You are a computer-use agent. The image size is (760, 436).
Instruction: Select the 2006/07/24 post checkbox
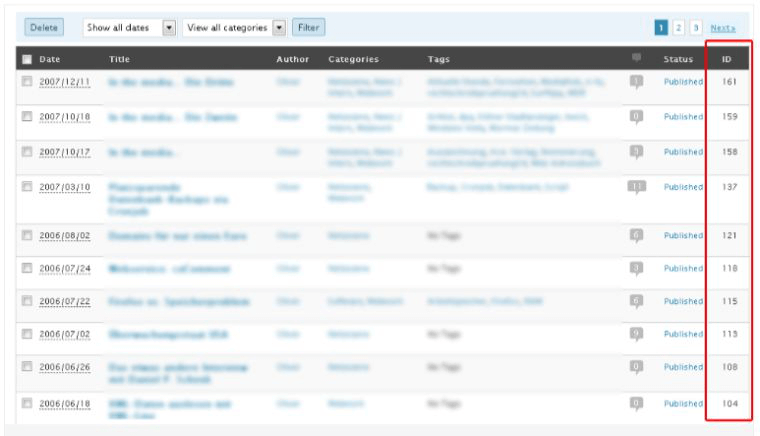[27, 269]
